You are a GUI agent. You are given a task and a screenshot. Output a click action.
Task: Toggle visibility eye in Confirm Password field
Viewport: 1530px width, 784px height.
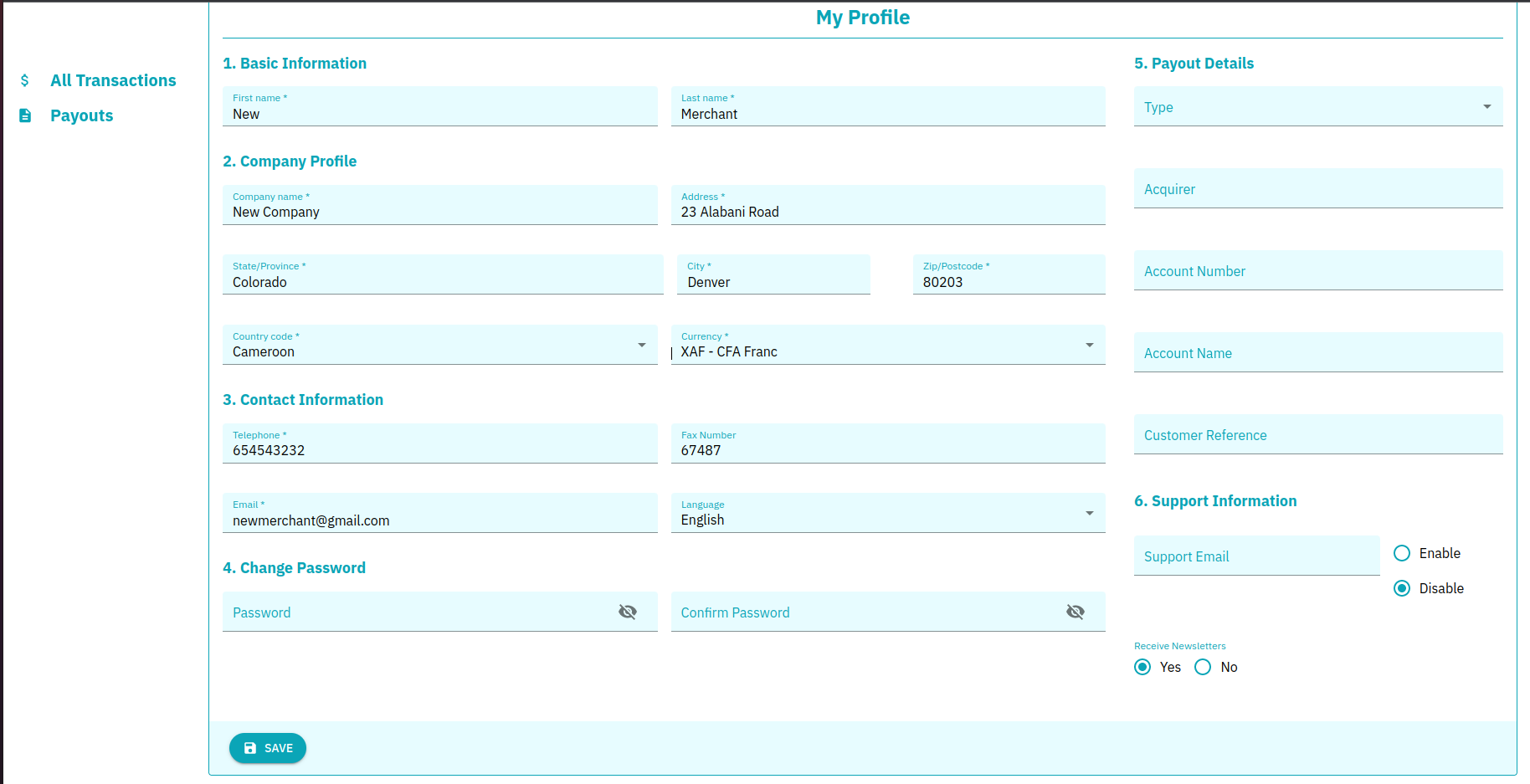tap(1076, 612)
